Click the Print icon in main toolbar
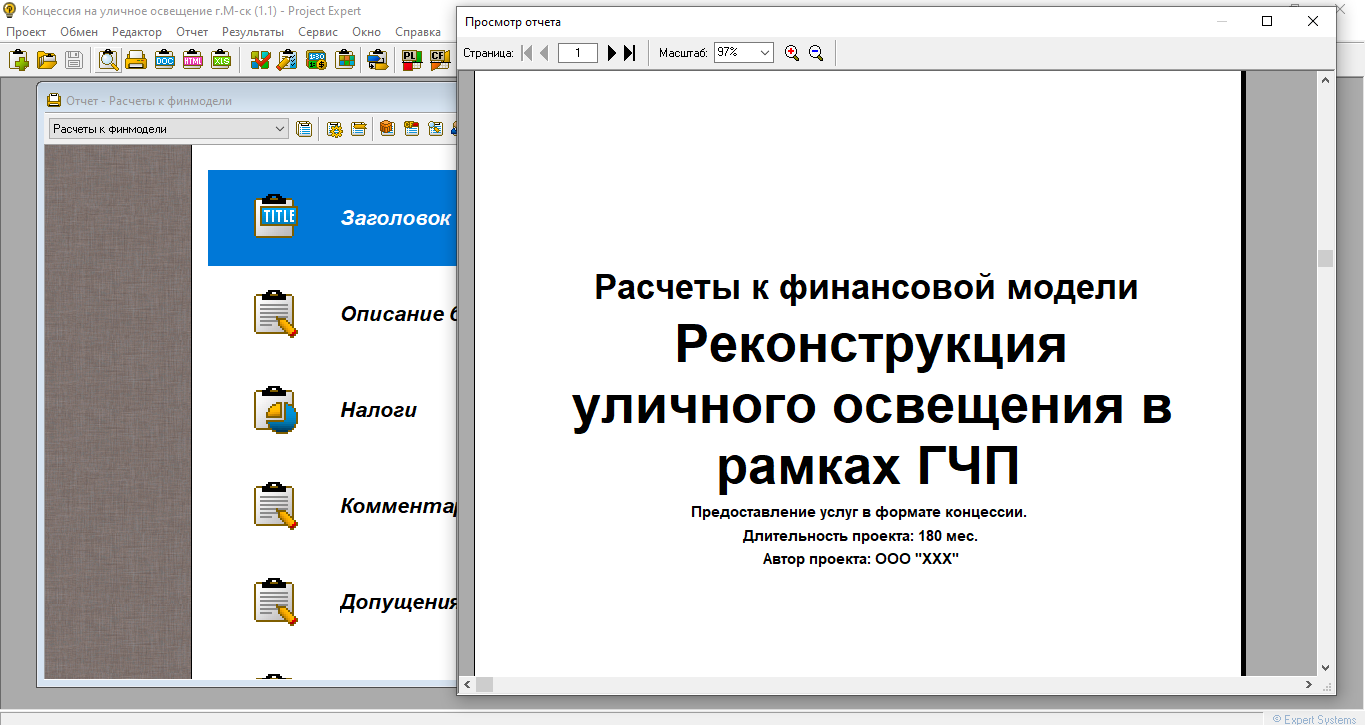 click(136, 60)
